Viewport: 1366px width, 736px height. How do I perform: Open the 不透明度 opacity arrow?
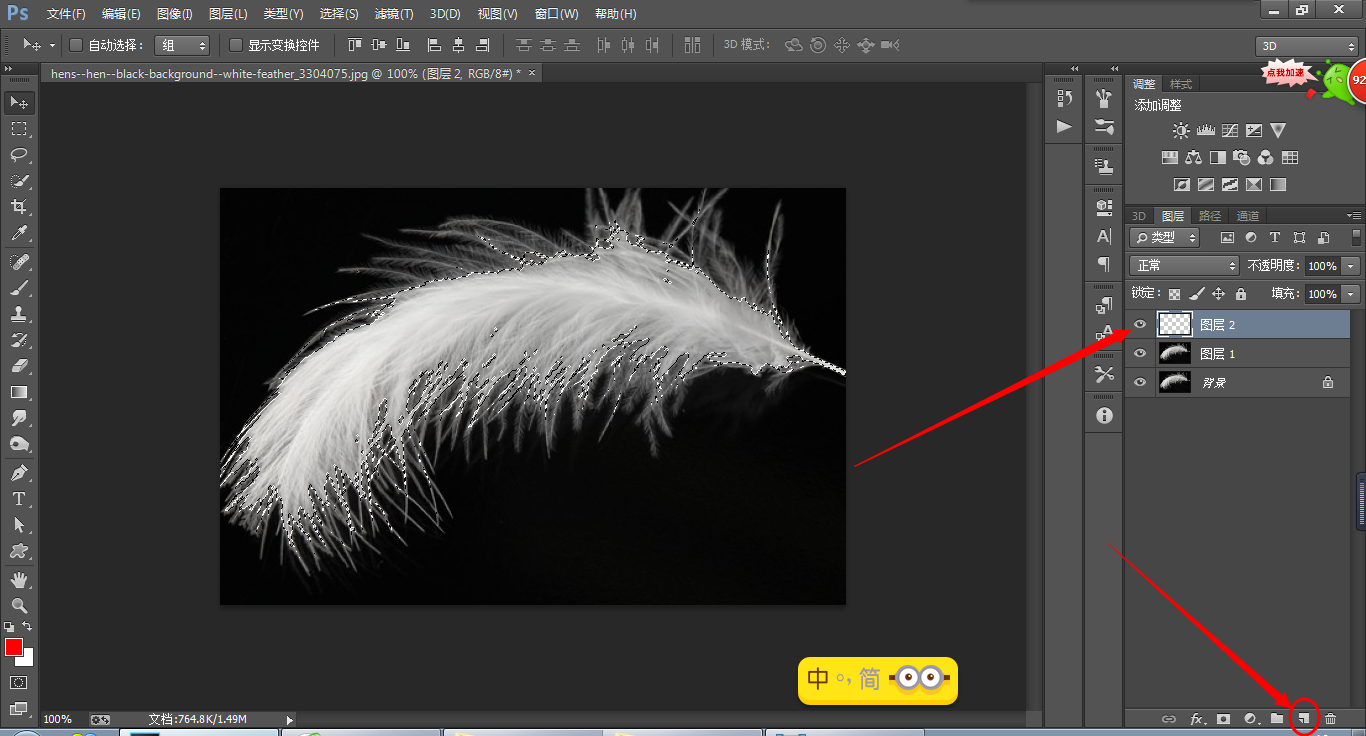1352,266
